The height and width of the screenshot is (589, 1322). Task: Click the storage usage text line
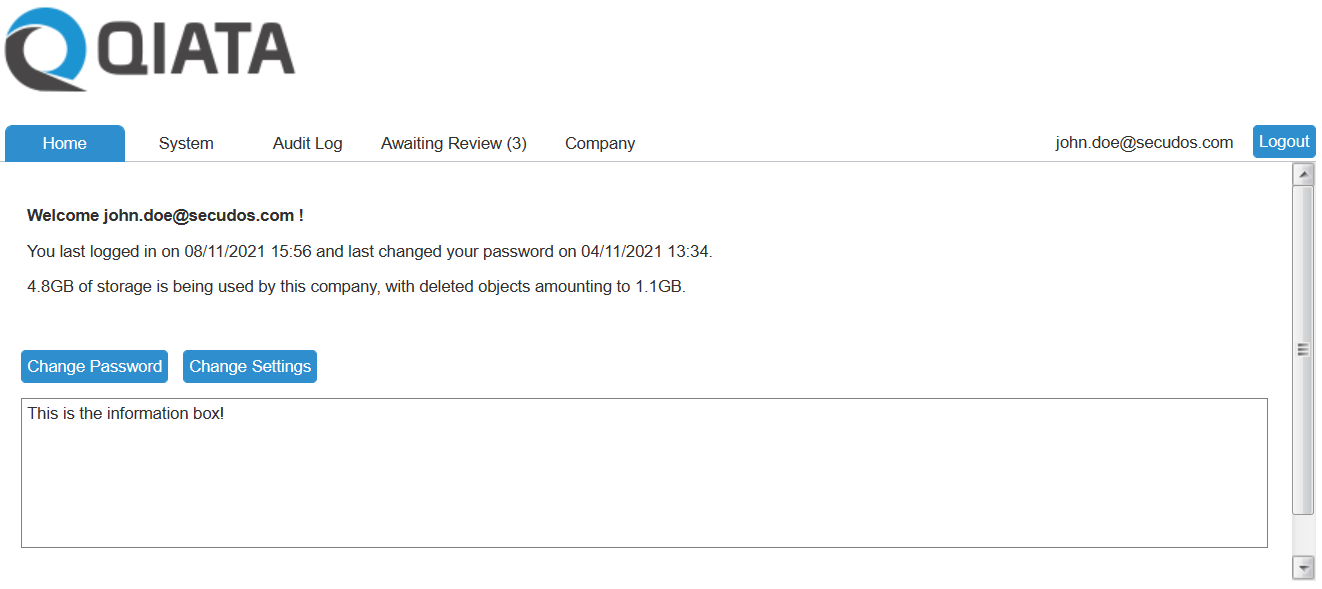tap(356, 287)
